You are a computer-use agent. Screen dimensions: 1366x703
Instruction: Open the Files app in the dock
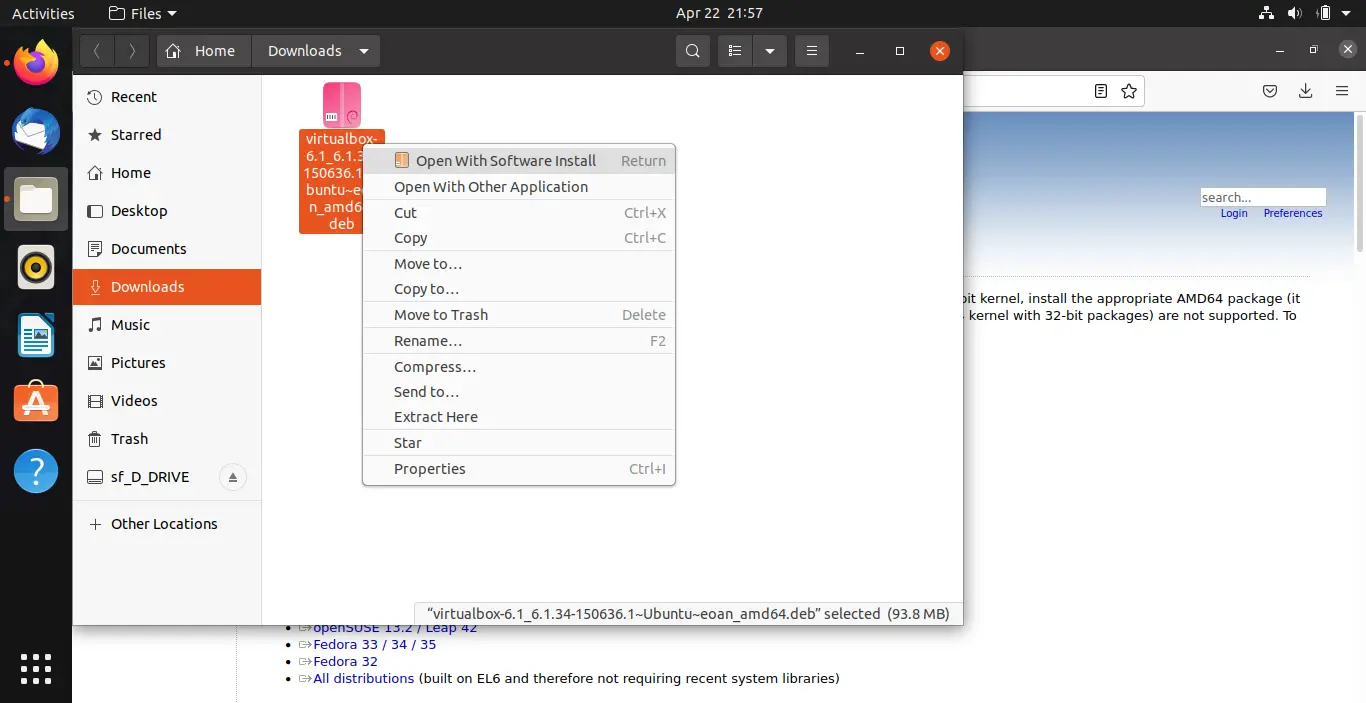[x=36, y=199]
